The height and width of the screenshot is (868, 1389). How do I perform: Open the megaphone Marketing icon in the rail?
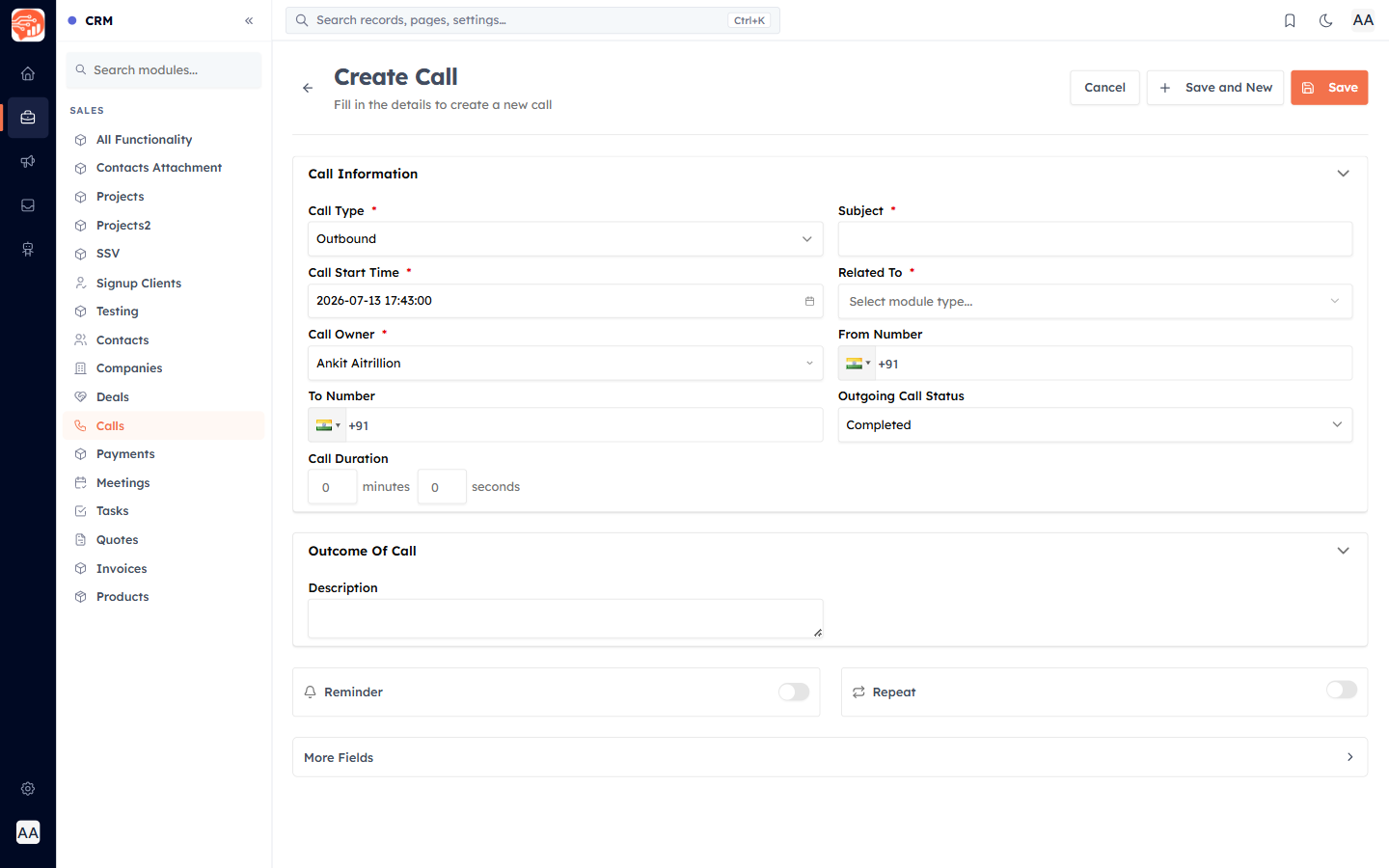pos(28,161)
